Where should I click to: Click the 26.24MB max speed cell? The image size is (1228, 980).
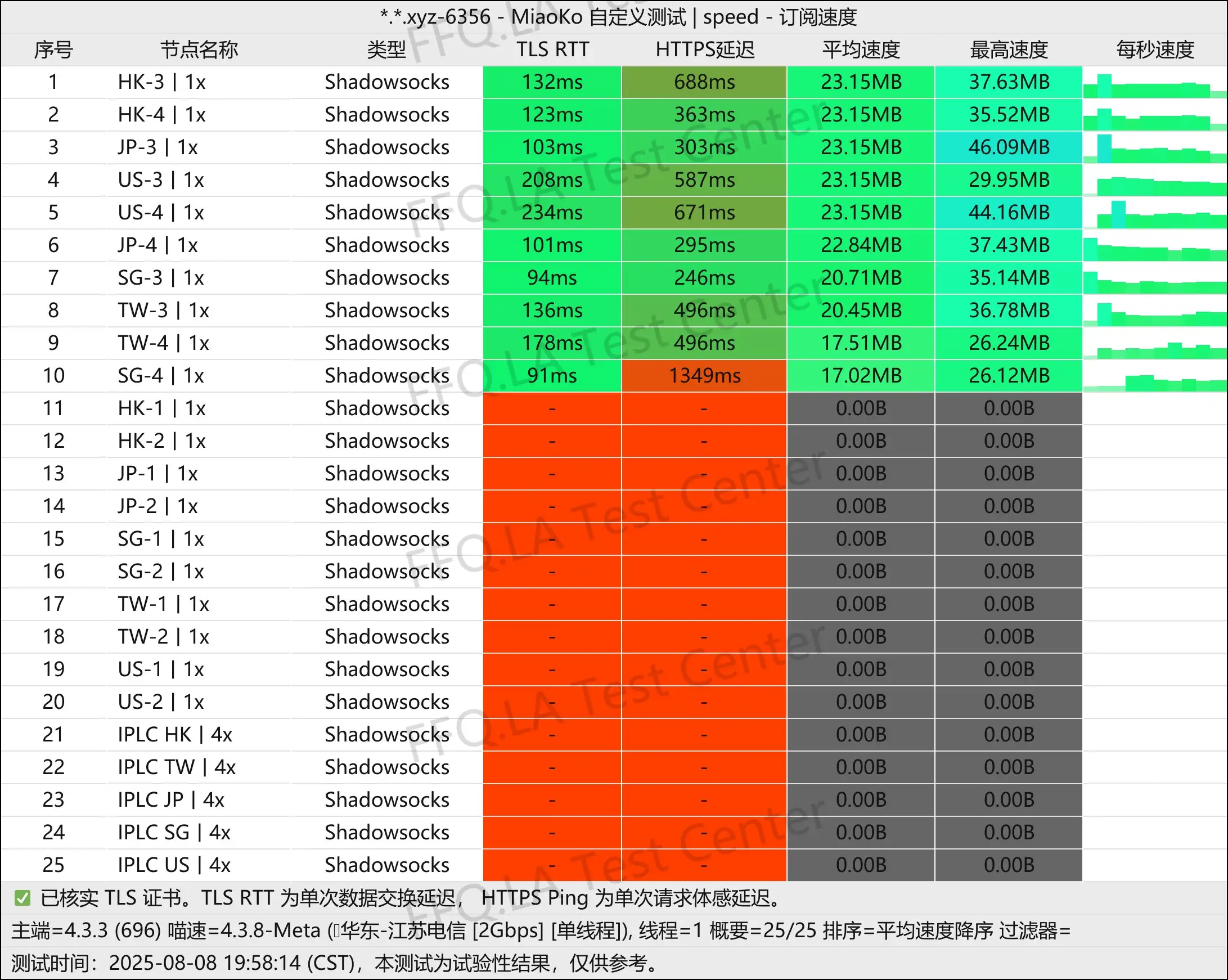1009,343
